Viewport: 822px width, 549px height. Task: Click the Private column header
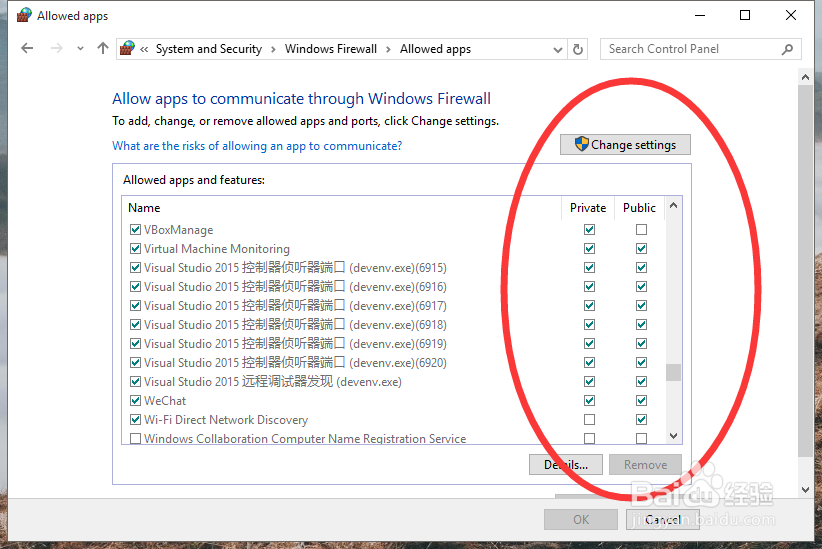click(588, 208)
